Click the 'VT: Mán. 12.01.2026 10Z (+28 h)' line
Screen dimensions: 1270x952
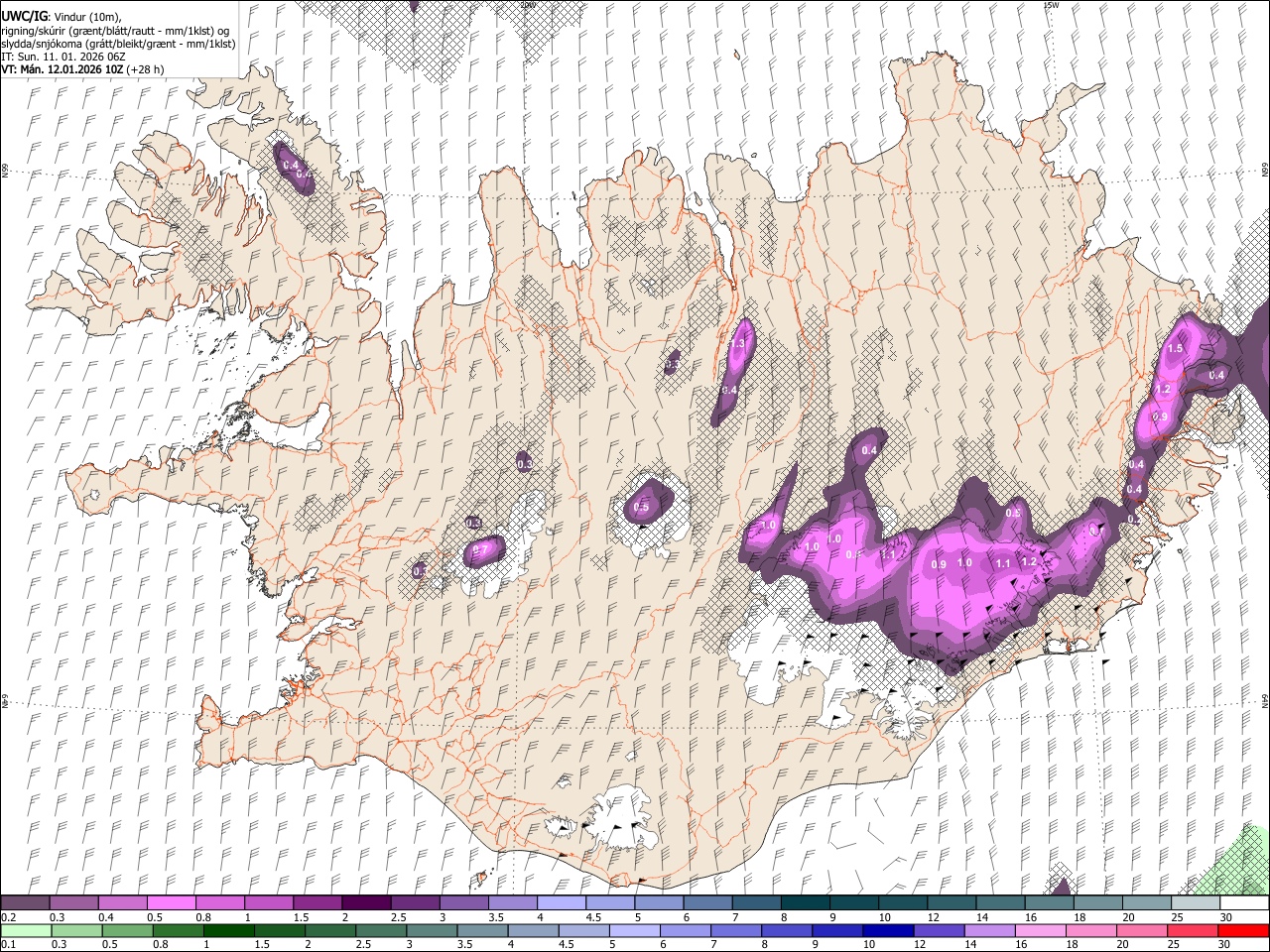click(82, 69)
